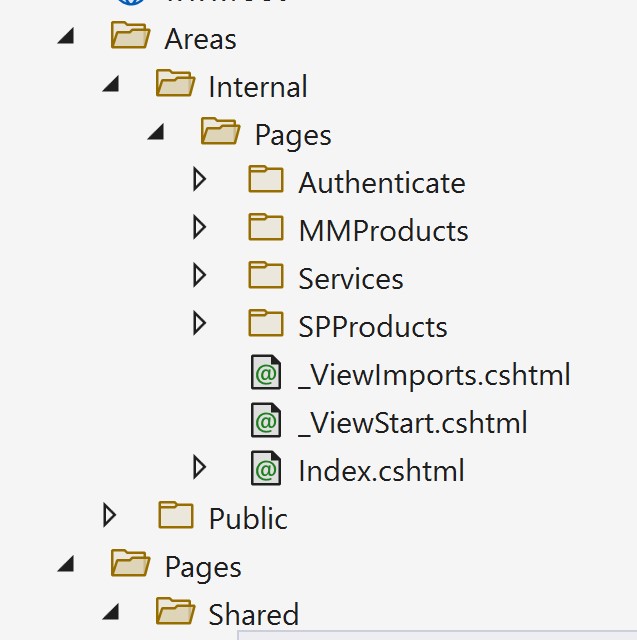Collapse the Areas folder arrow

(x=67, y=36)
